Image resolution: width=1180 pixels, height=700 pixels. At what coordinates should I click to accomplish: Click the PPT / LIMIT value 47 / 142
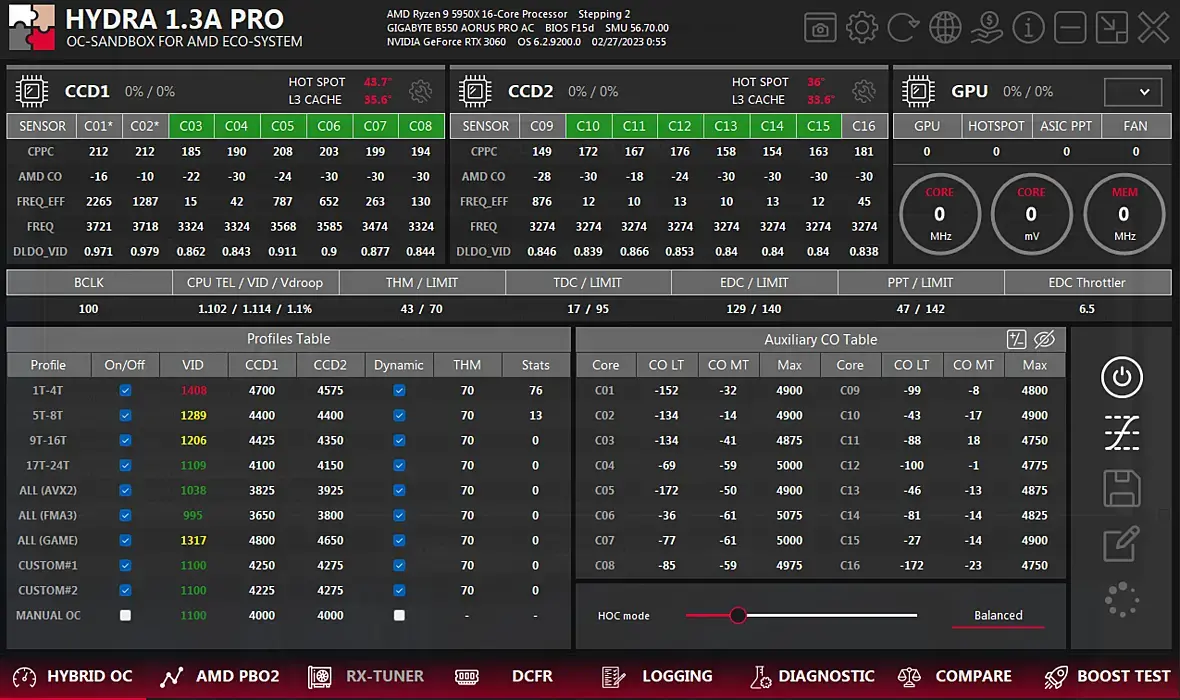920,309
